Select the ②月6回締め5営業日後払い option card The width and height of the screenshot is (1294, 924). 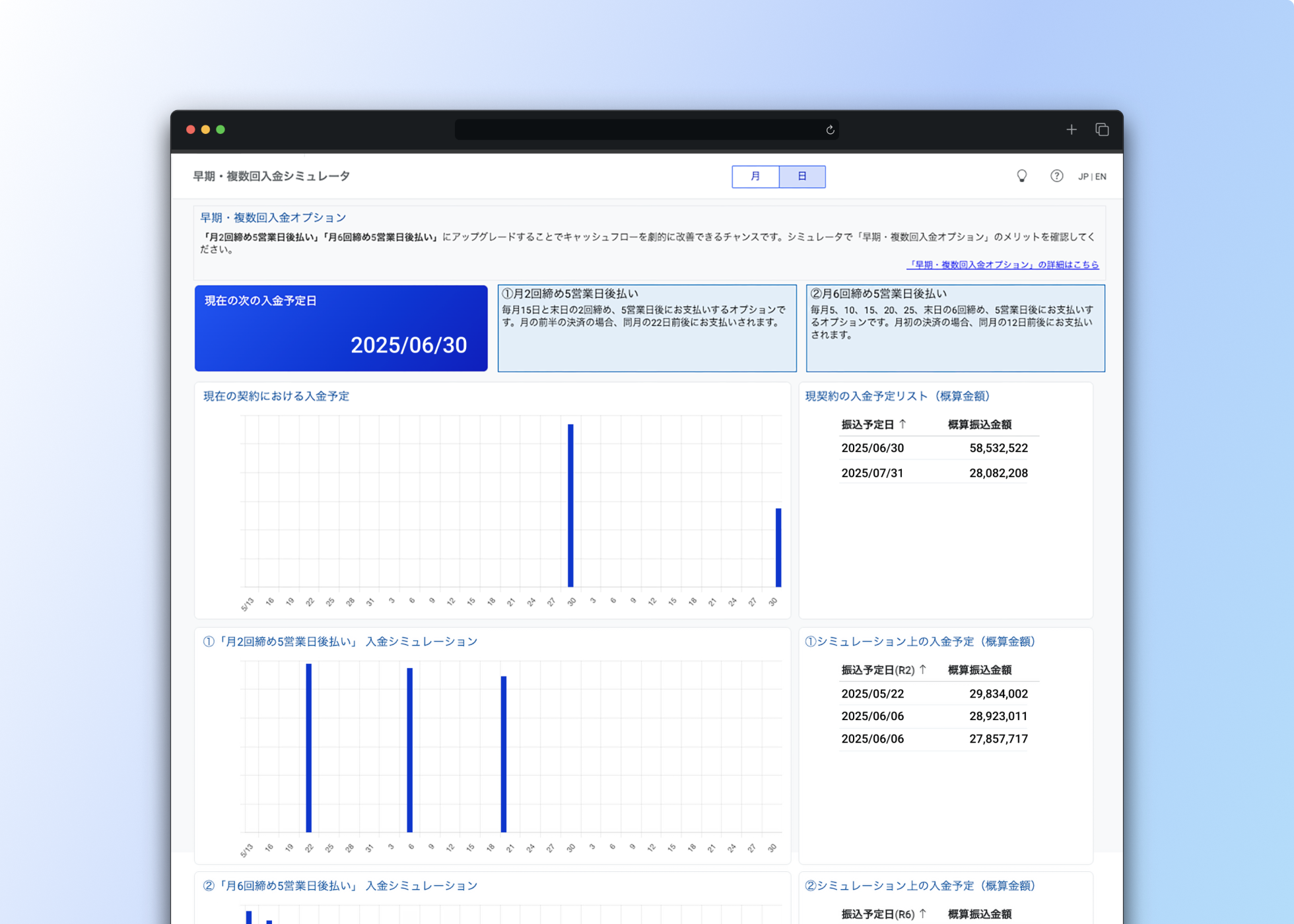pos(955,328)
